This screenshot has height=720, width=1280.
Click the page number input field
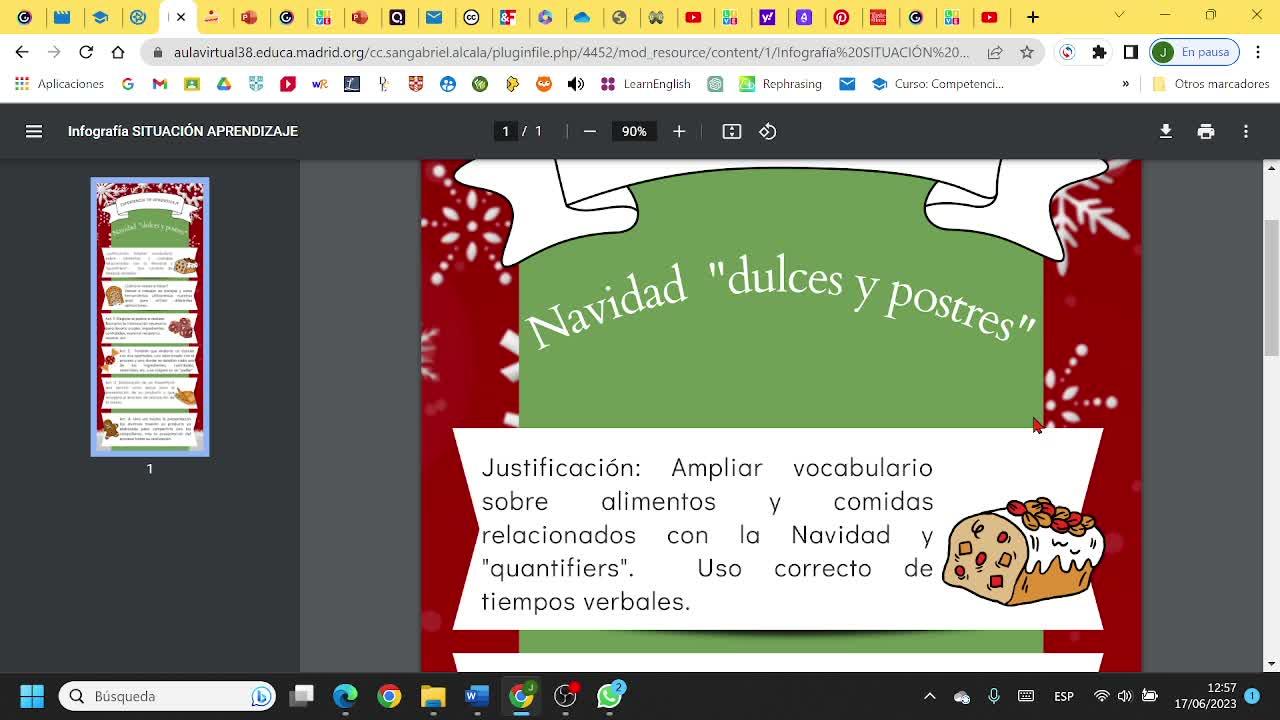[x=506, y=131]
